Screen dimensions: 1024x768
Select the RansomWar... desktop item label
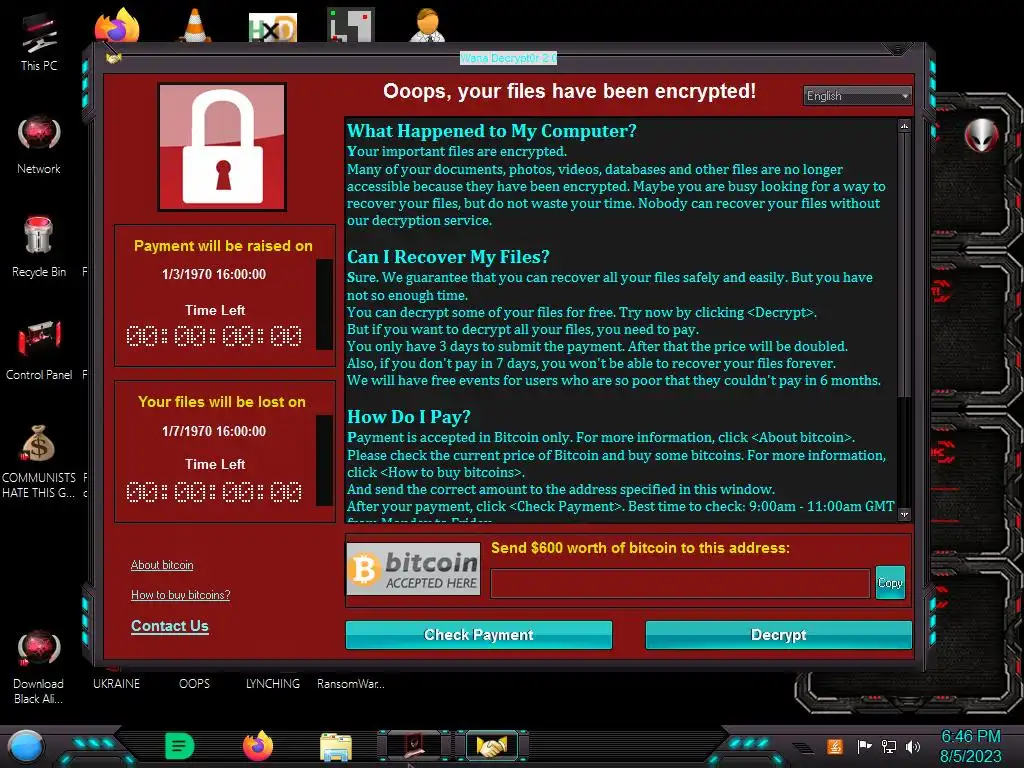(351, 684)
